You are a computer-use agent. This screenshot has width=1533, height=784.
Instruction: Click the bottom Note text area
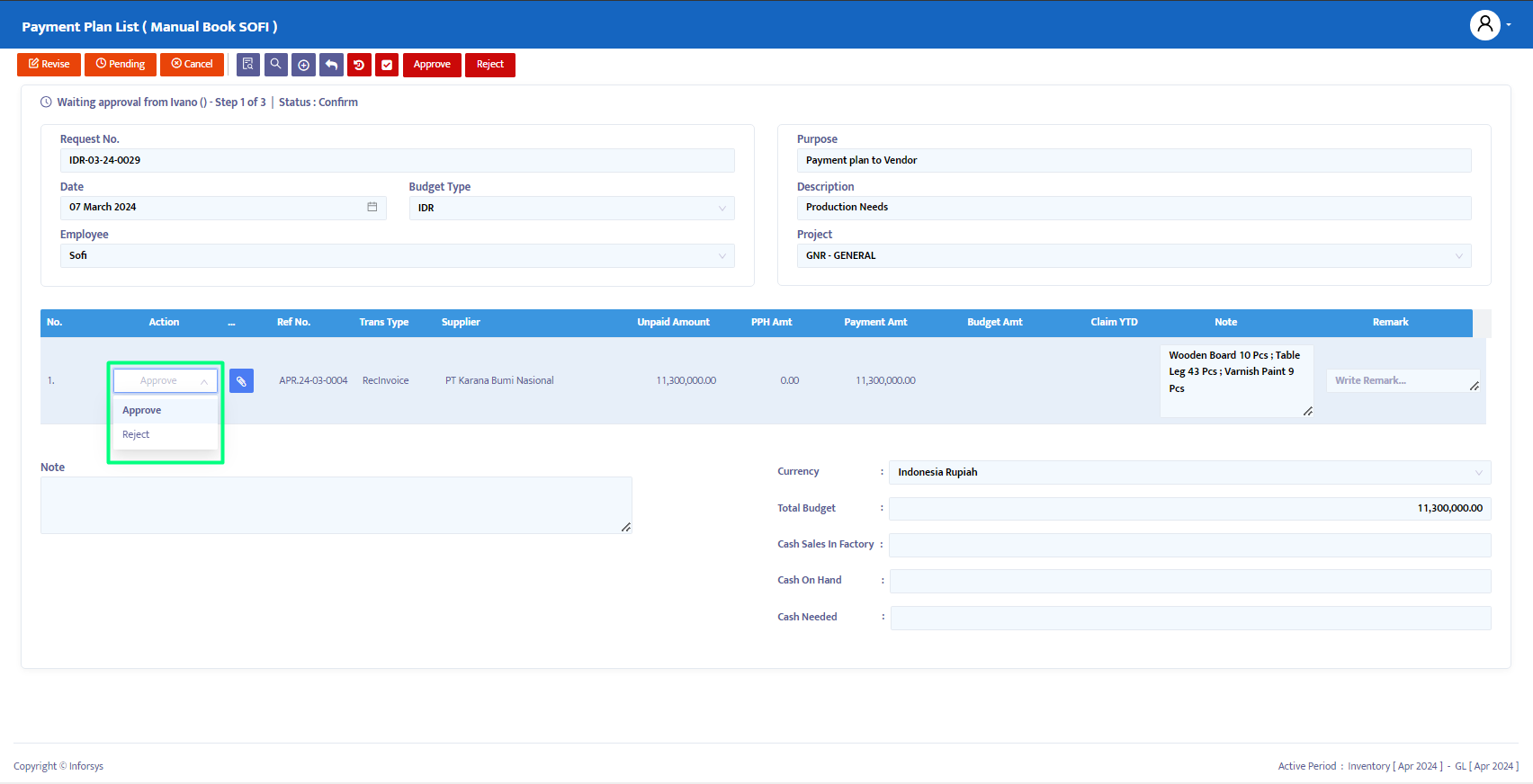pos(336,505)
